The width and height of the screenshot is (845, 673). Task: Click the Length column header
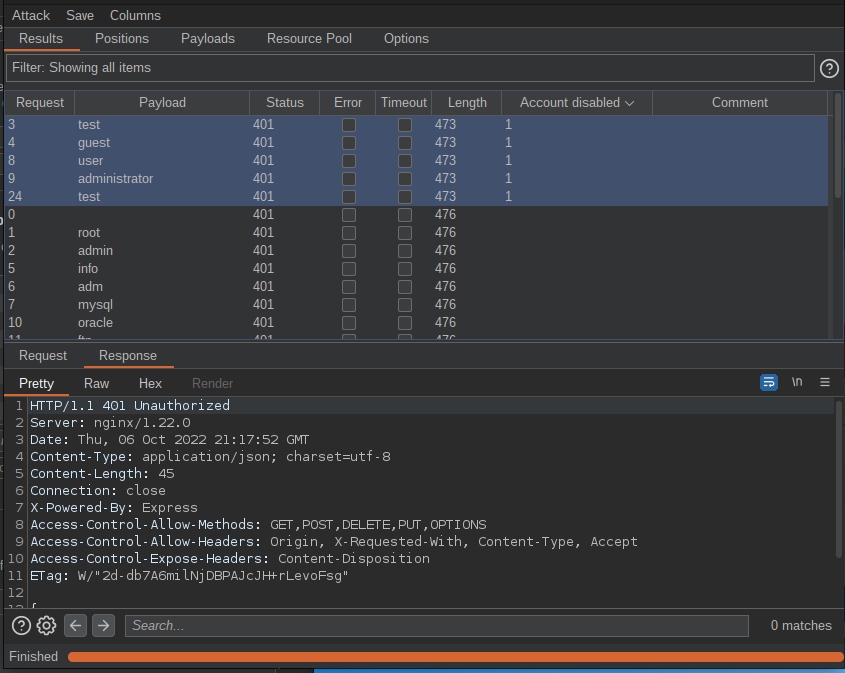[x=467, y=102]
